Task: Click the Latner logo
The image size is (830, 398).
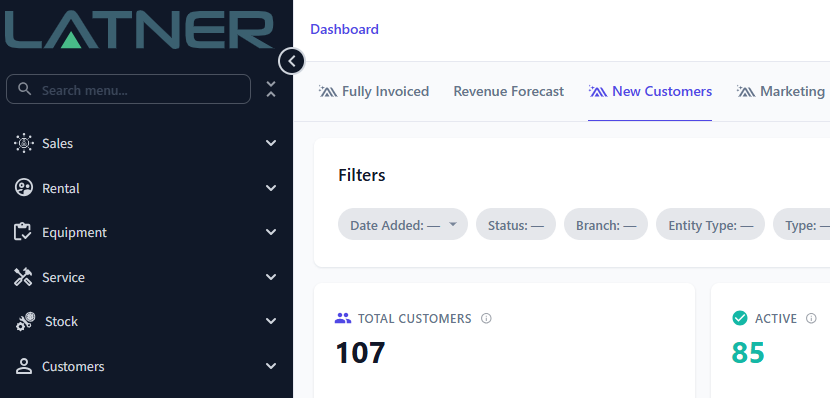Action: click(x=139, y=30)
